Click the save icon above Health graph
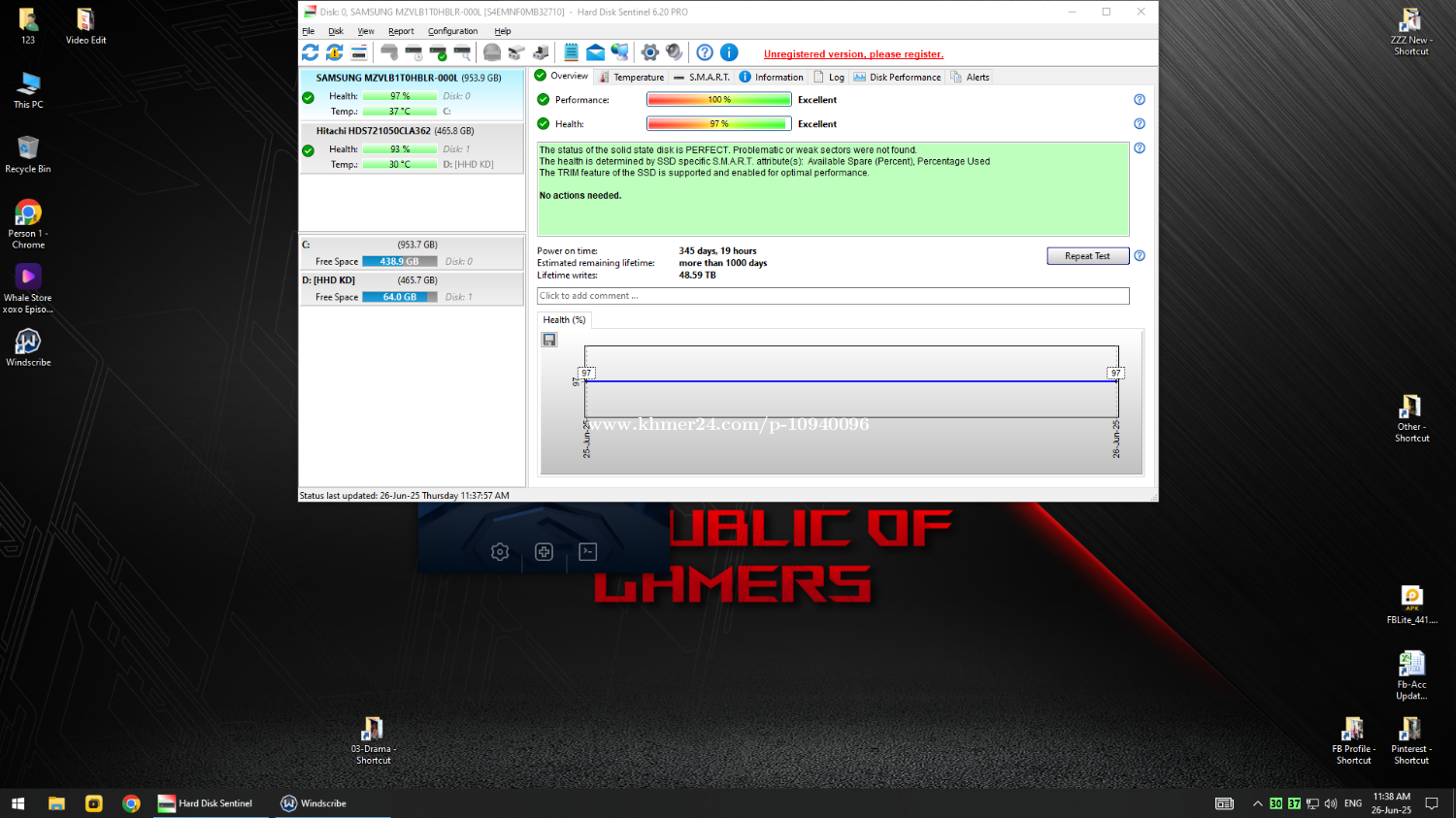1456x818 pixels. (x=549, y=340)
